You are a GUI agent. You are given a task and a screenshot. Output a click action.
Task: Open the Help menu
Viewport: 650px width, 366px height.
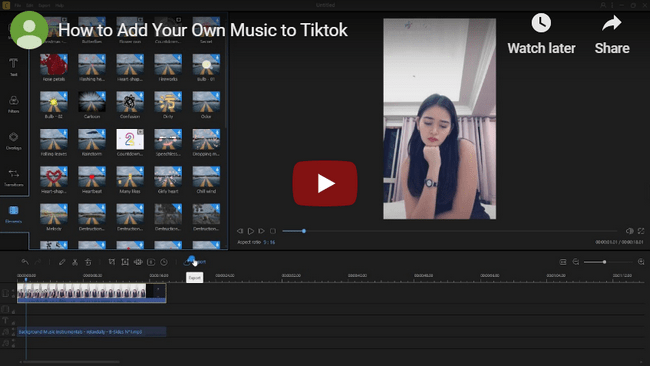coord(60,5)
